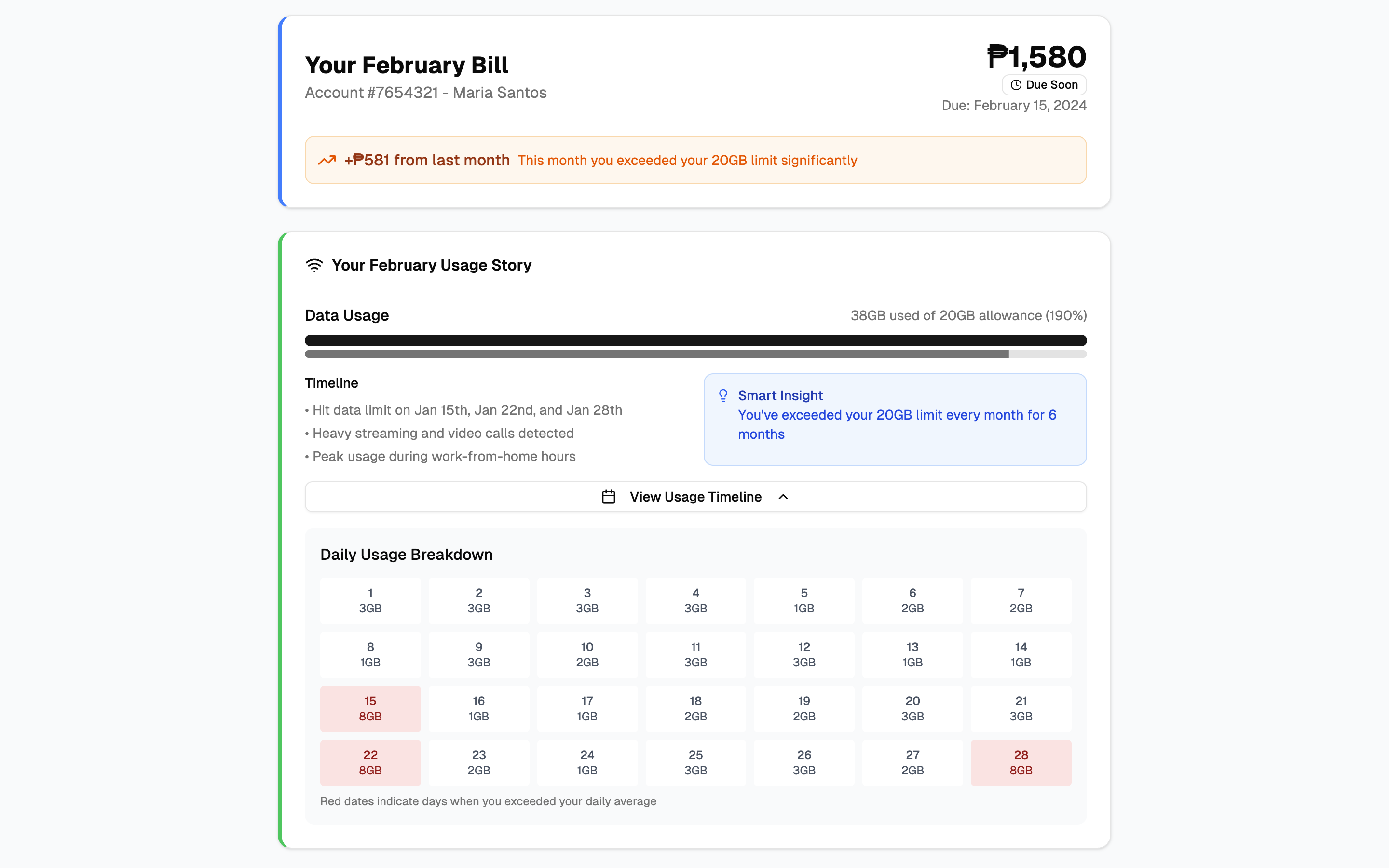The width and height of the screenshot is (1389, 868).
Task: Click the gray secondary usage bar
Action: click(656, 354)
